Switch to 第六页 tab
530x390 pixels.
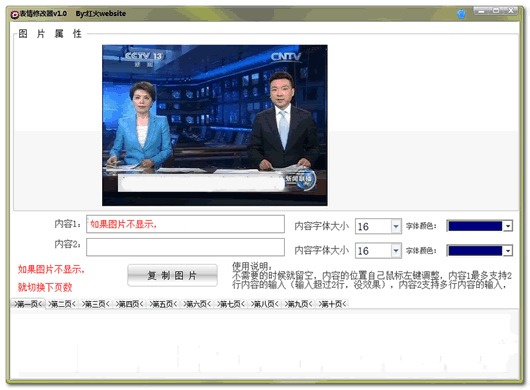[197, 304]
